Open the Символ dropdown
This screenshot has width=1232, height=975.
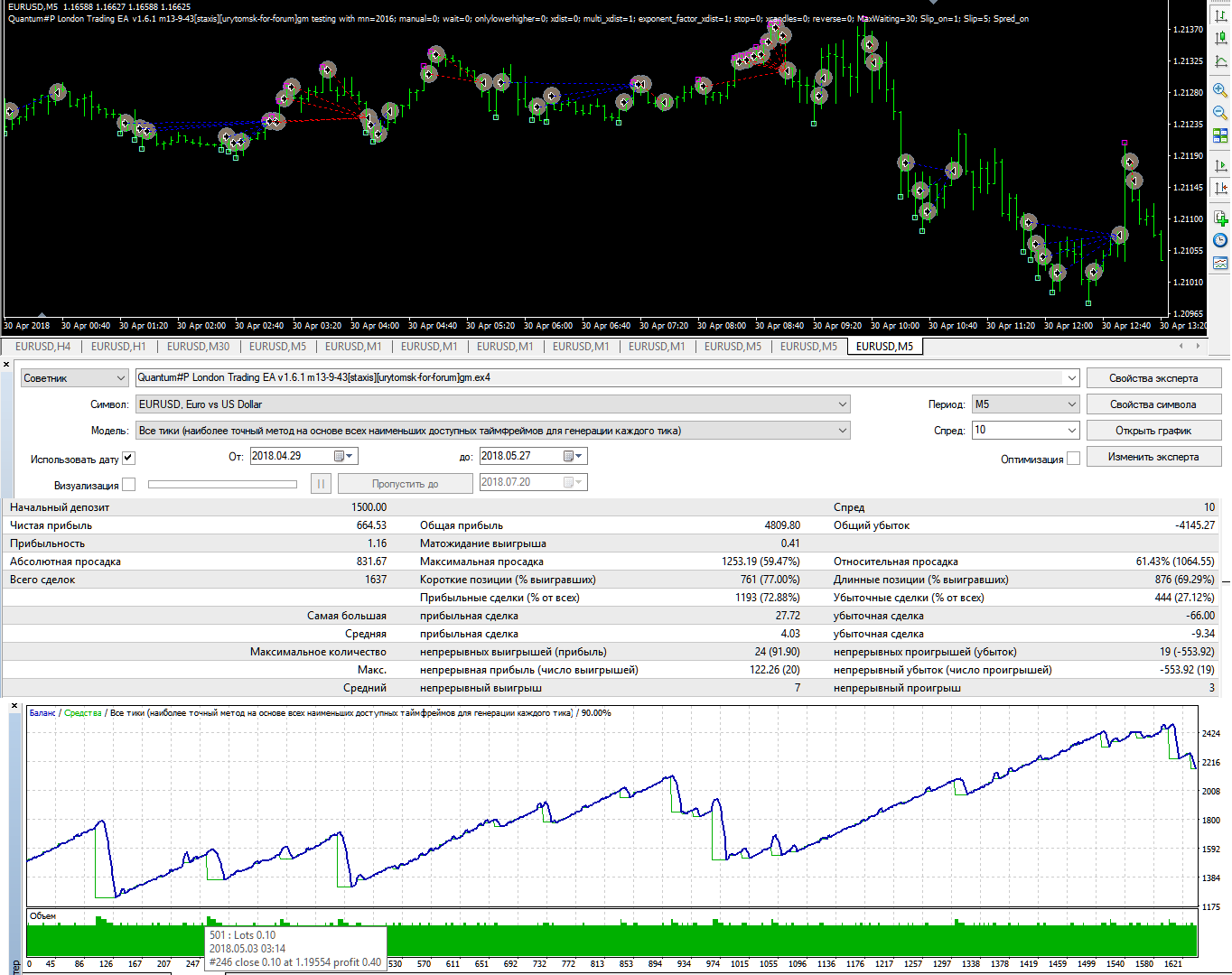[492, 404]
